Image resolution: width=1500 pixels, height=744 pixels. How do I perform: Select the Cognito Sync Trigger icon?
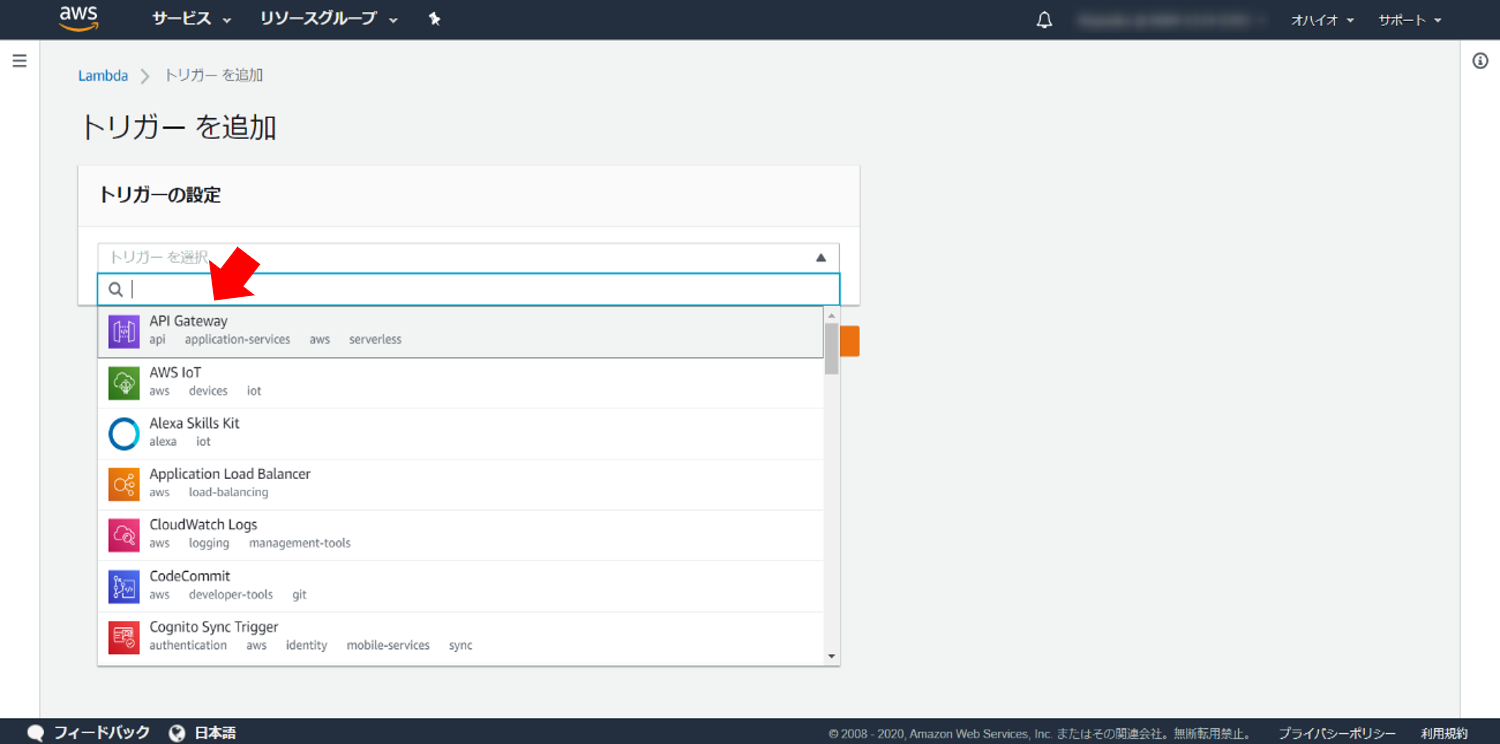[124, 638]
